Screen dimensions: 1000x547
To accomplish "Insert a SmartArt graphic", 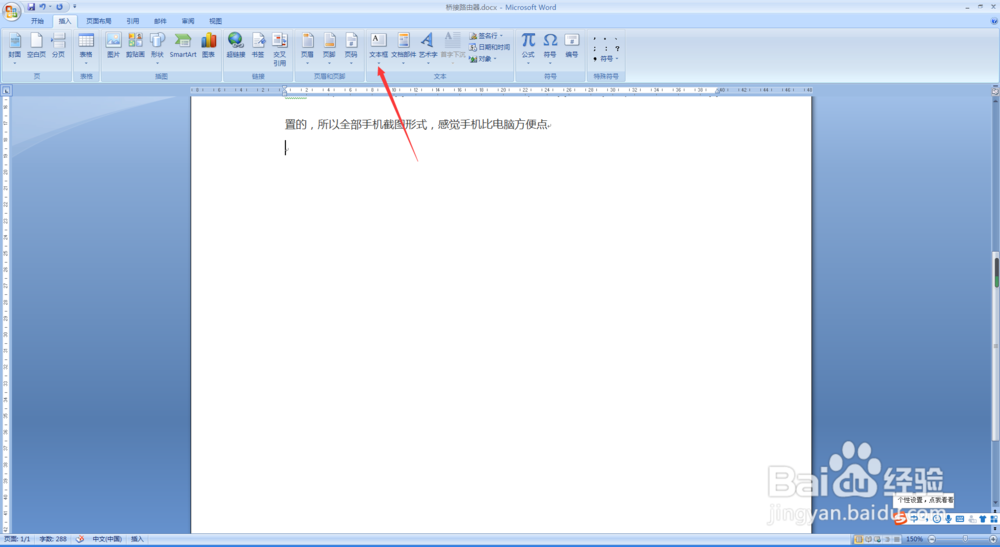I will (183, 46).
